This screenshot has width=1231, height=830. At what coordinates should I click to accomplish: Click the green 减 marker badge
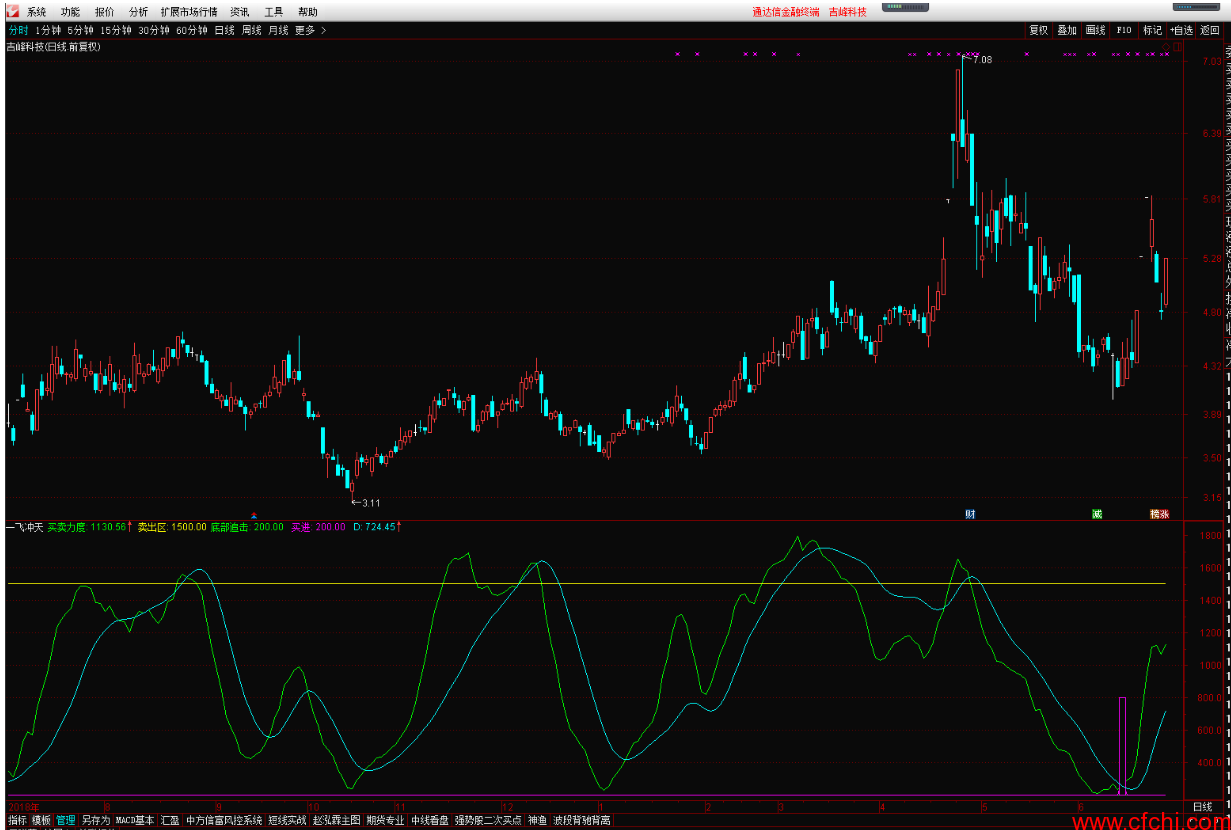[x=1097, y=514]
